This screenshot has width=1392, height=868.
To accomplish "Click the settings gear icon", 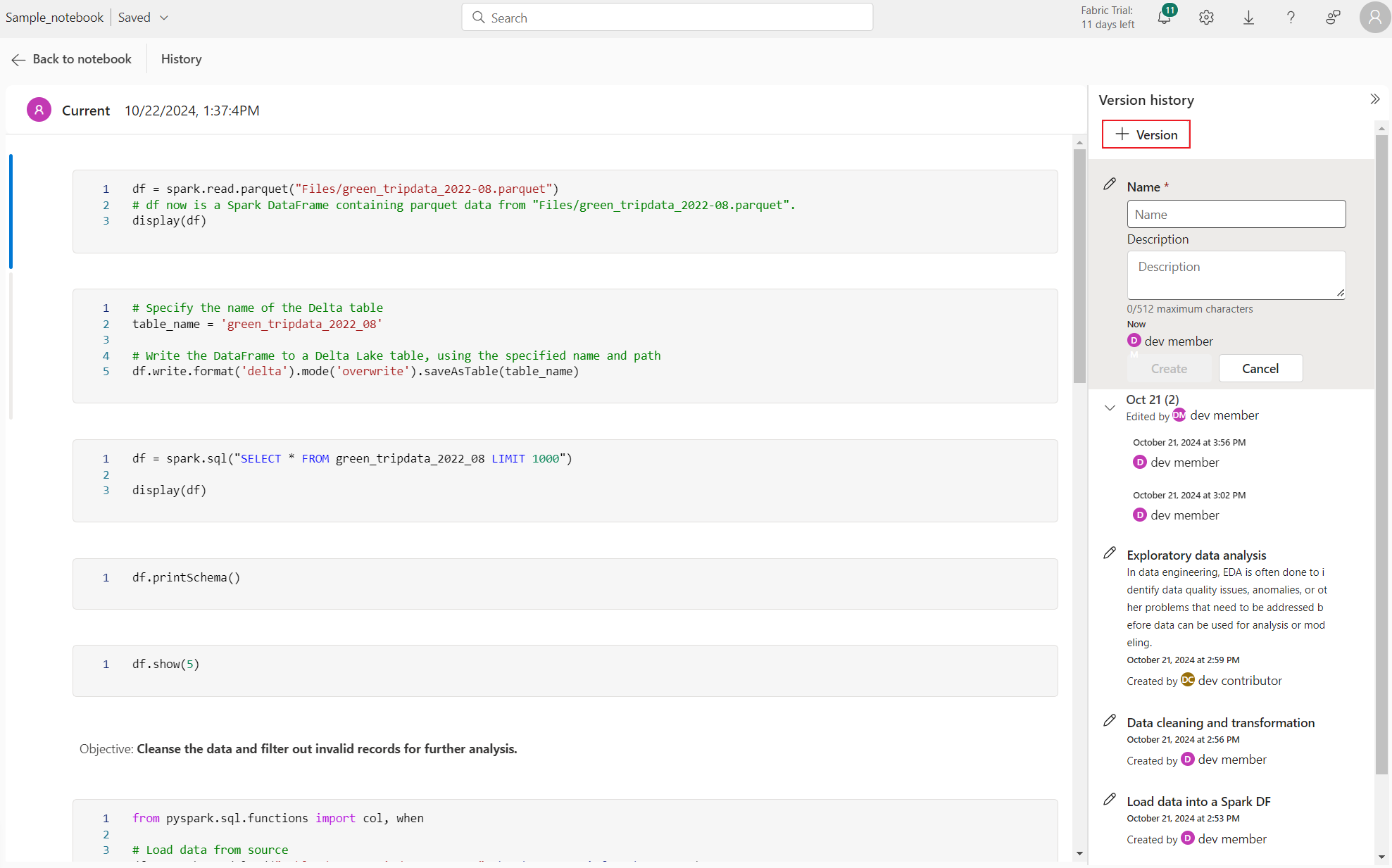I will [x=1206, y=17].
